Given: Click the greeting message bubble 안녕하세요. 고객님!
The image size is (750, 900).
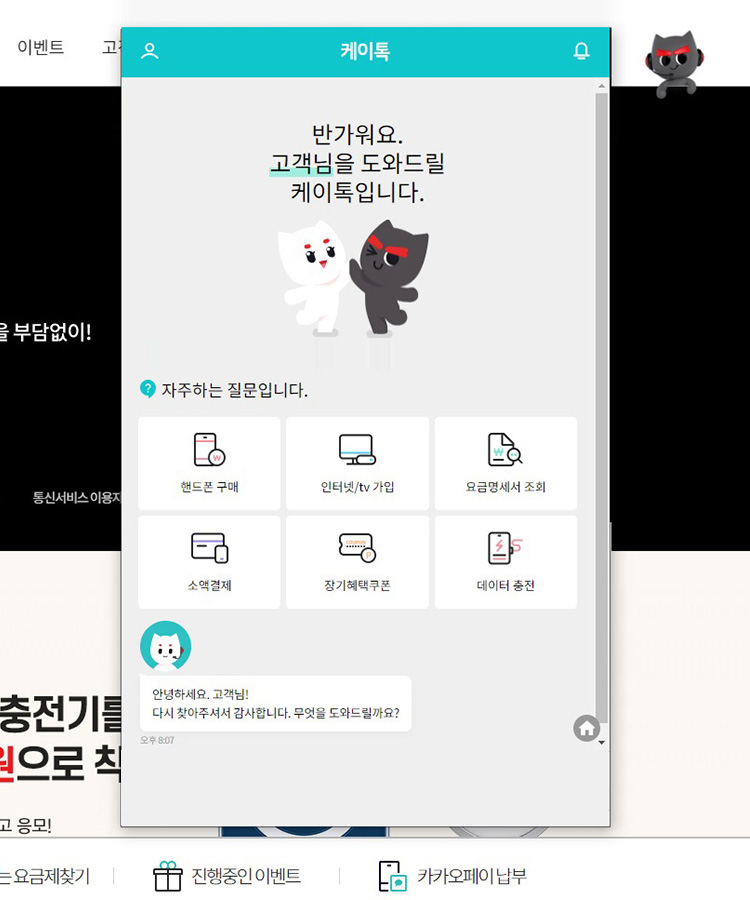Looking at the screenshot, I should (x=275, y=704).
